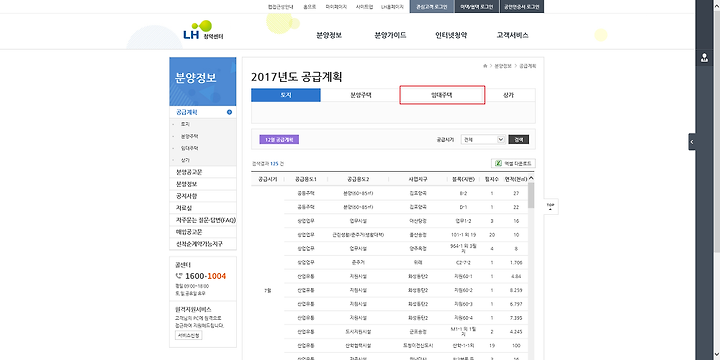Click the plus icon beside 공급계획
The image size is (720, 360).
tap(230, 112)
